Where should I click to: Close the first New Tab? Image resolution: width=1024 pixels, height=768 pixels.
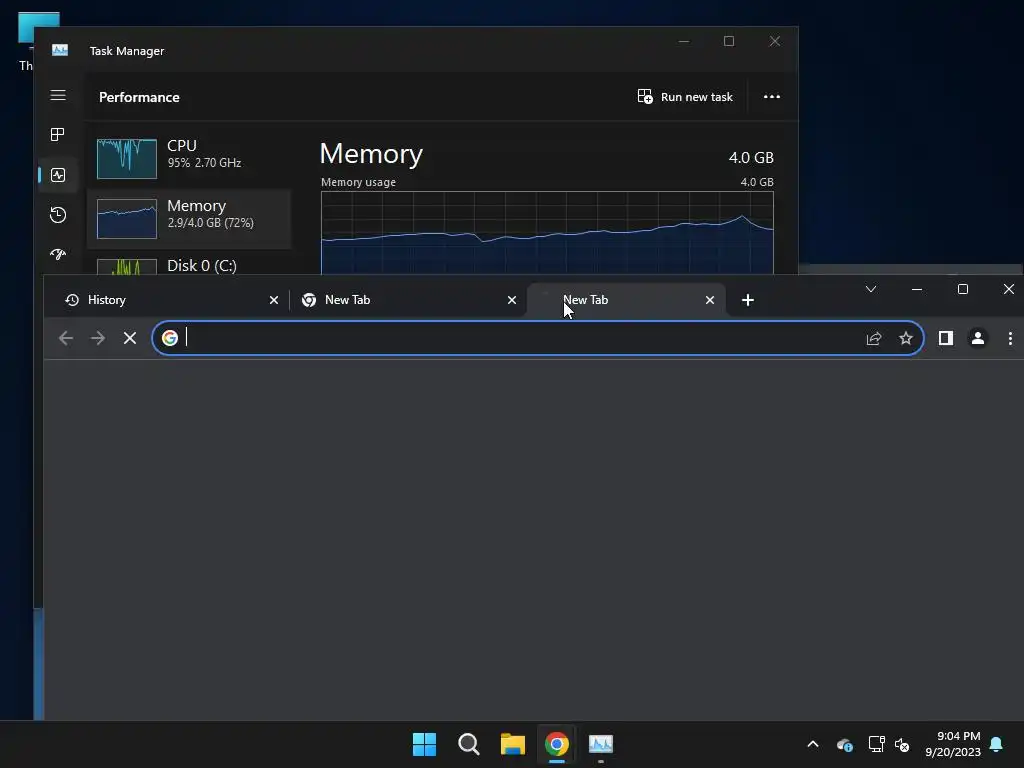(512, 300)
